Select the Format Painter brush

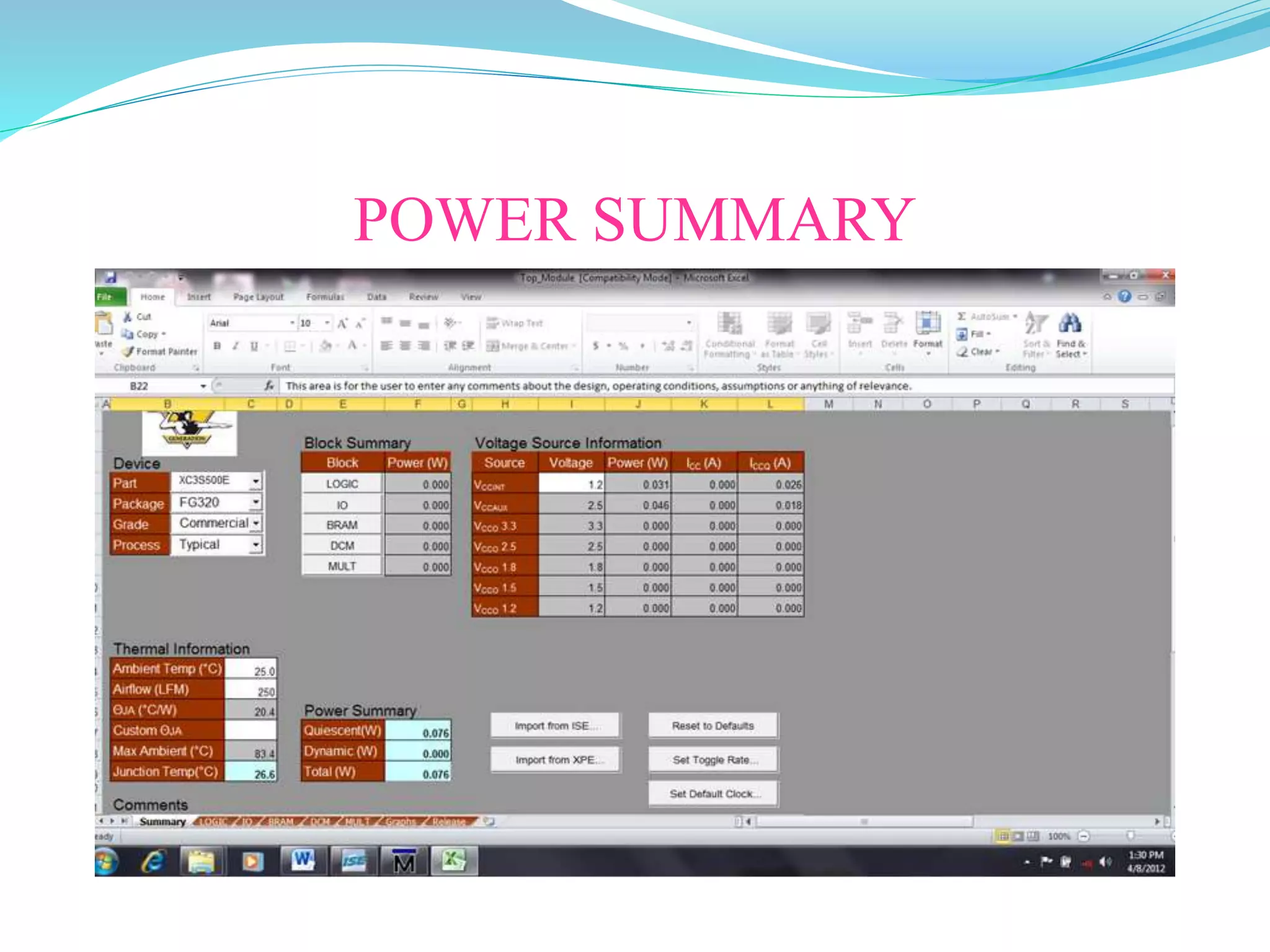tap(128, 351)
